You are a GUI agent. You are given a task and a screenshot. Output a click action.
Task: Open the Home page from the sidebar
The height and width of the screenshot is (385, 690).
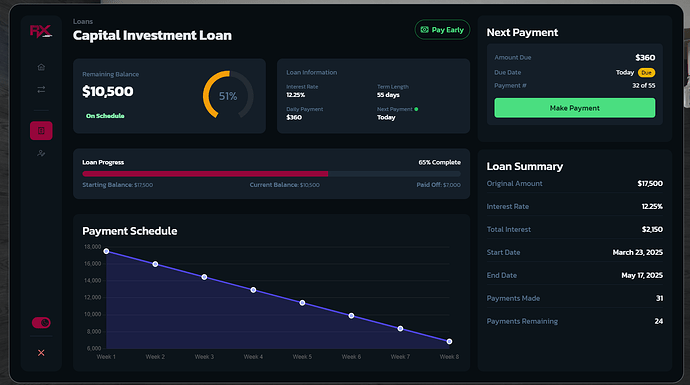41,67
